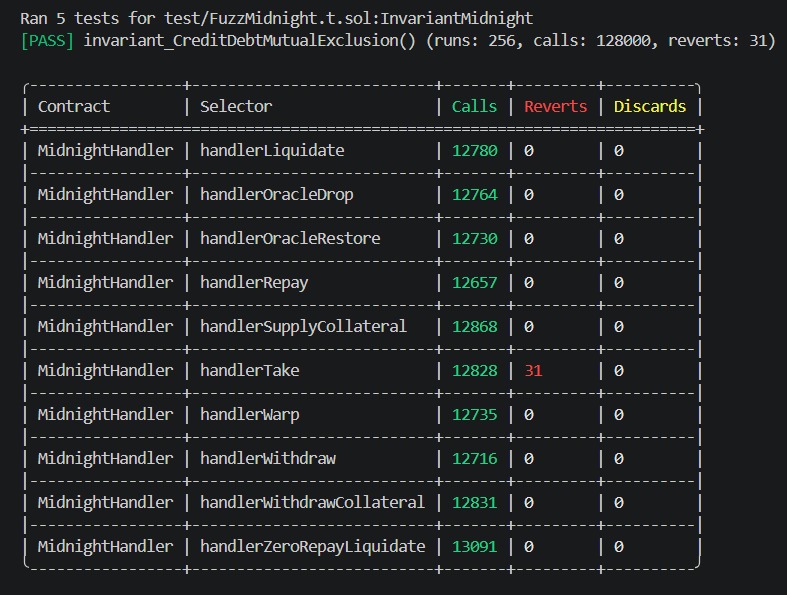Select the handlerWarp selector cell
Image resolution: width=787 pixels, height=595 pixels.
point(249,415)
